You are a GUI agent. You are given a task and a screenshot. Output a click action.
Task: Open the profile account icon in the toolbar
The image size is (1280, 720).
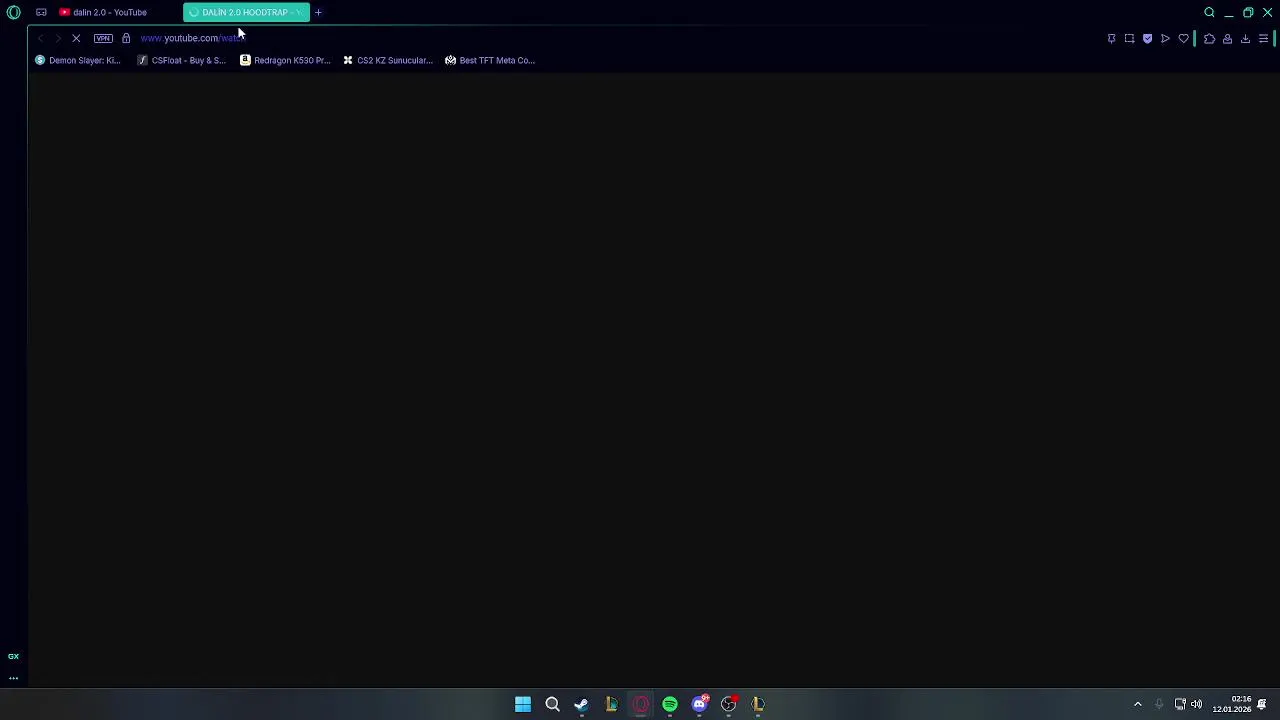coord(1227,38)
